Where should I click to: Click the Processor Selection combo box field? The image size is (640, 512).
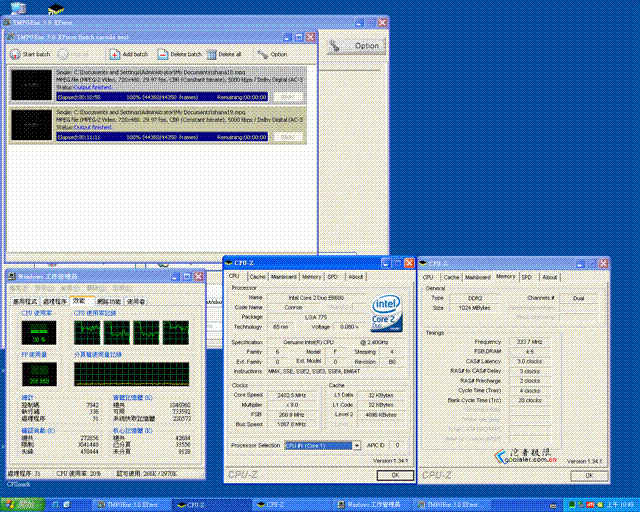coord(322,445)
